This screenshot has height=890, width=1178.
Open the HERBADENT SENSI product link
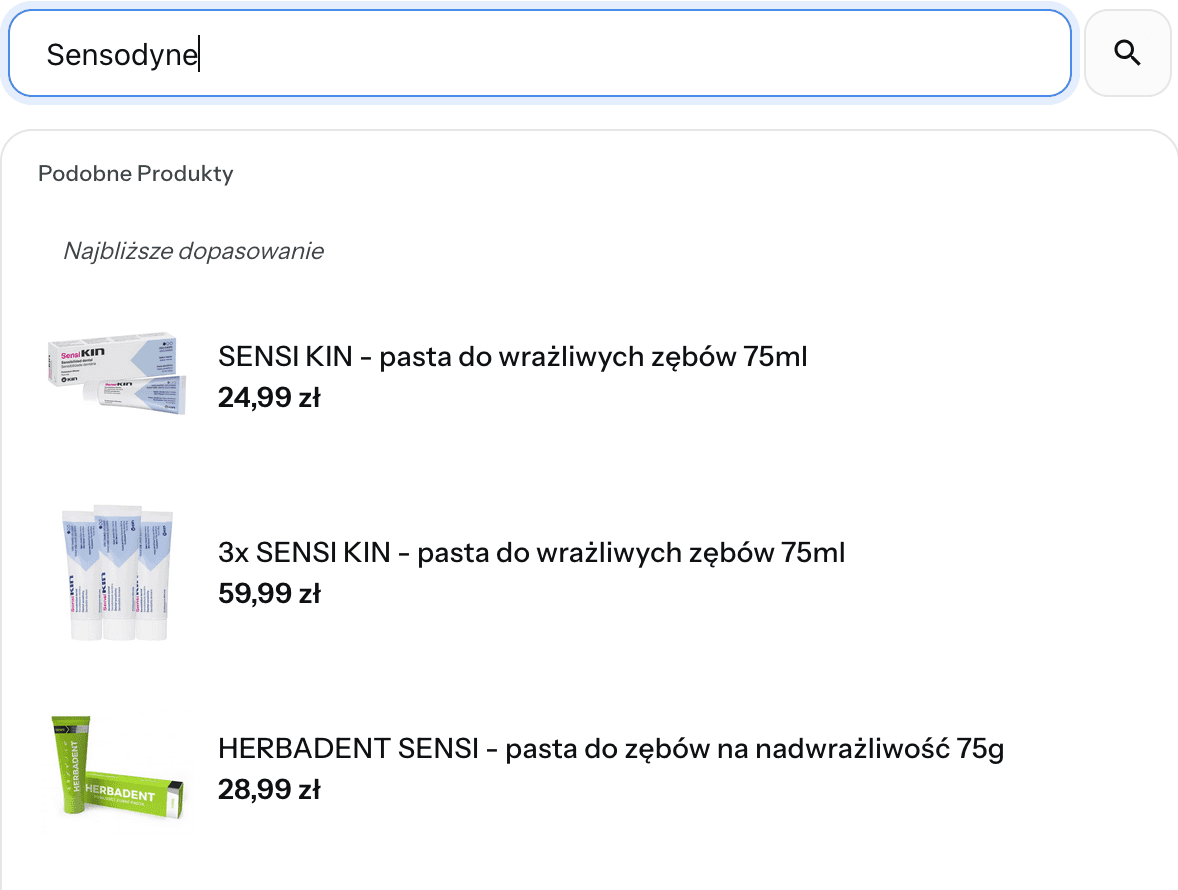(610, 748)
